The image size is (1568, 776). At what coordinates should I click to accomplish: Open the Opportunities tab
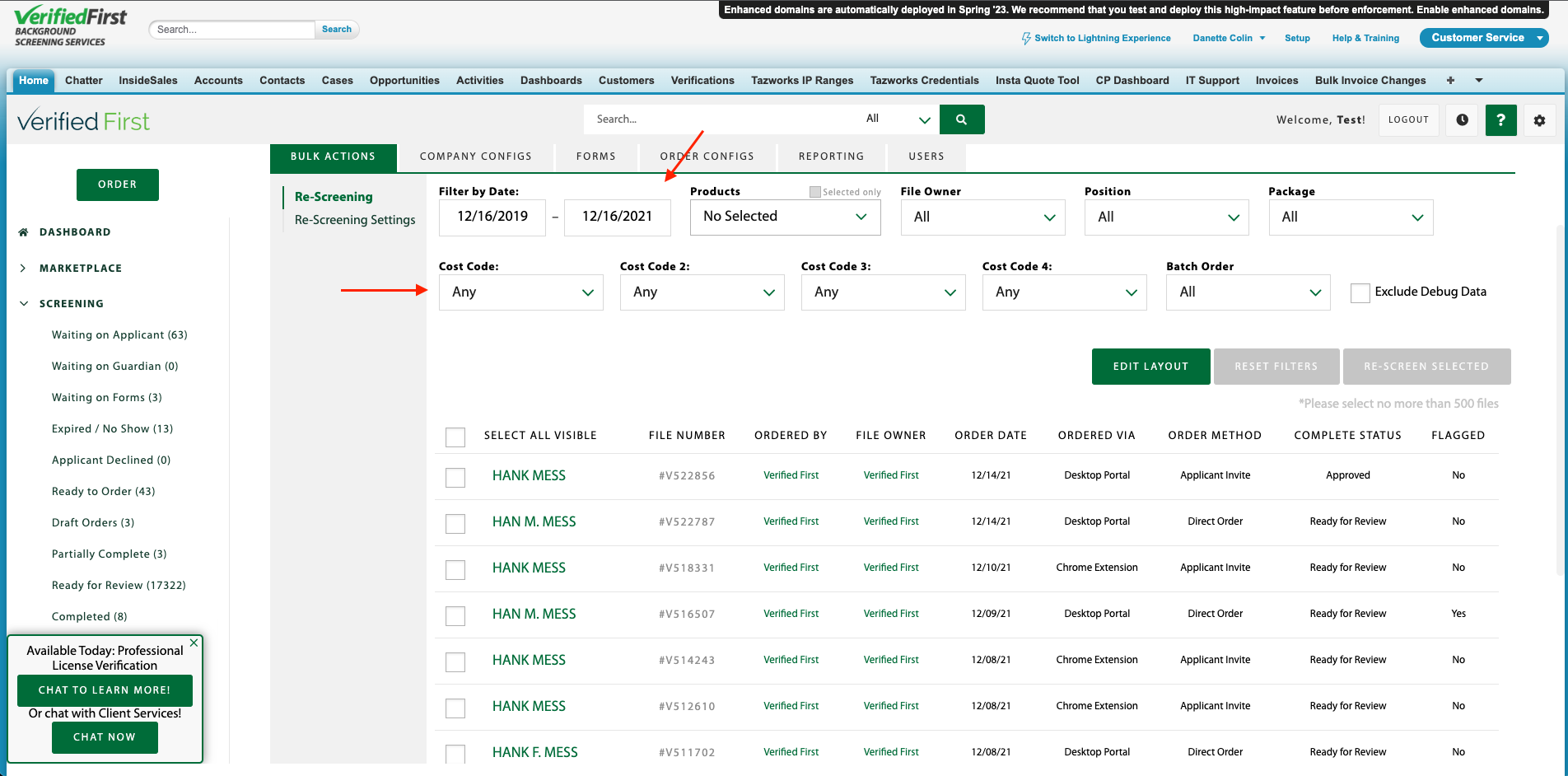(404, 80)
